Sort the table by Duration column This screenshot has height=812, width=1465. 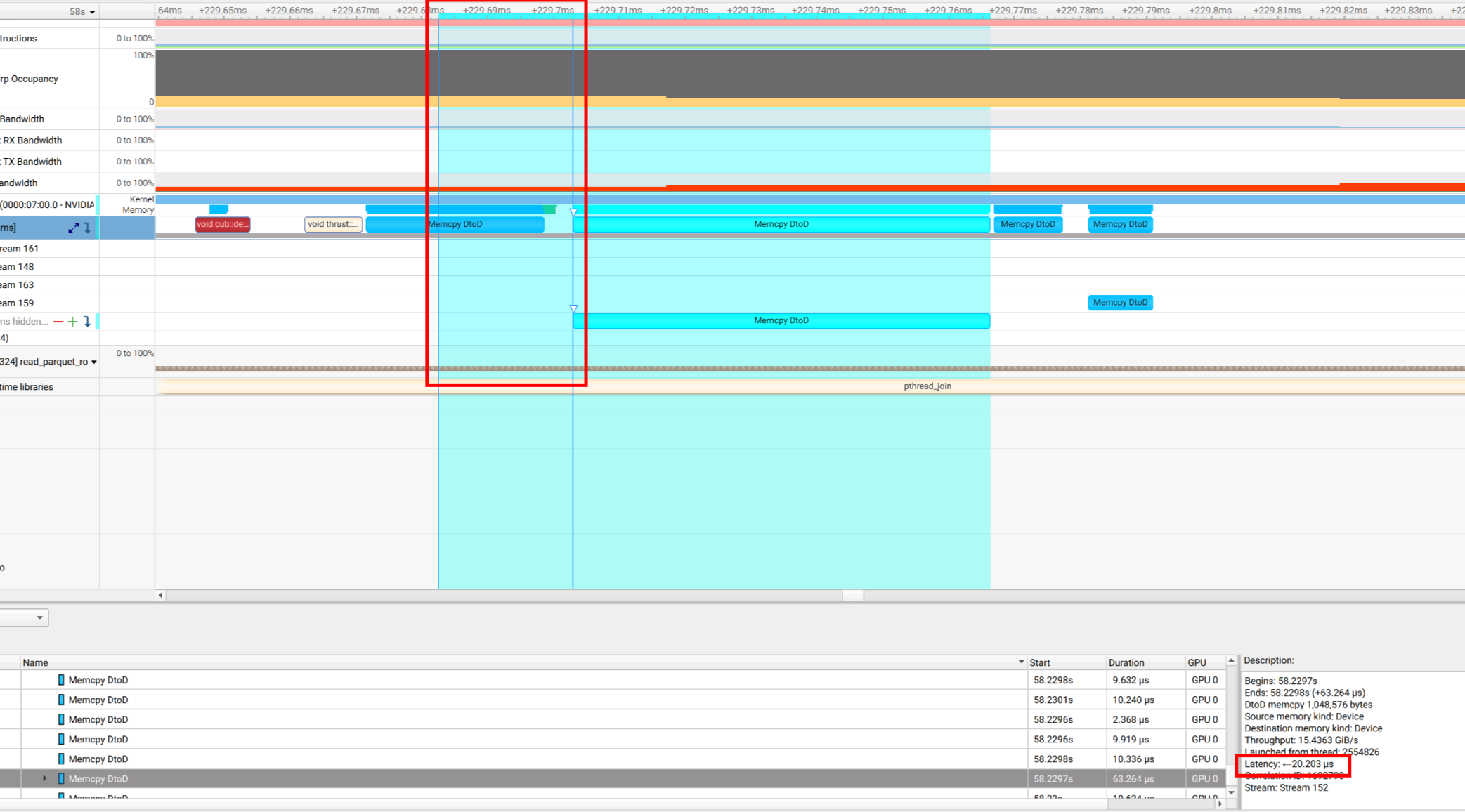(x=1126, y=662)
